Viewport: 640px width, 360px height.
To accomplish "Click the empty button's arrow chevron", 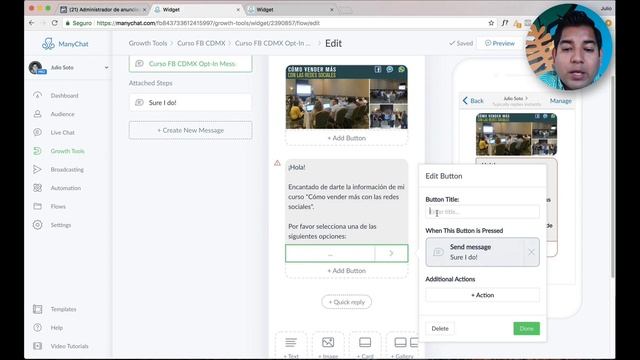I will (x=391, y=253).
